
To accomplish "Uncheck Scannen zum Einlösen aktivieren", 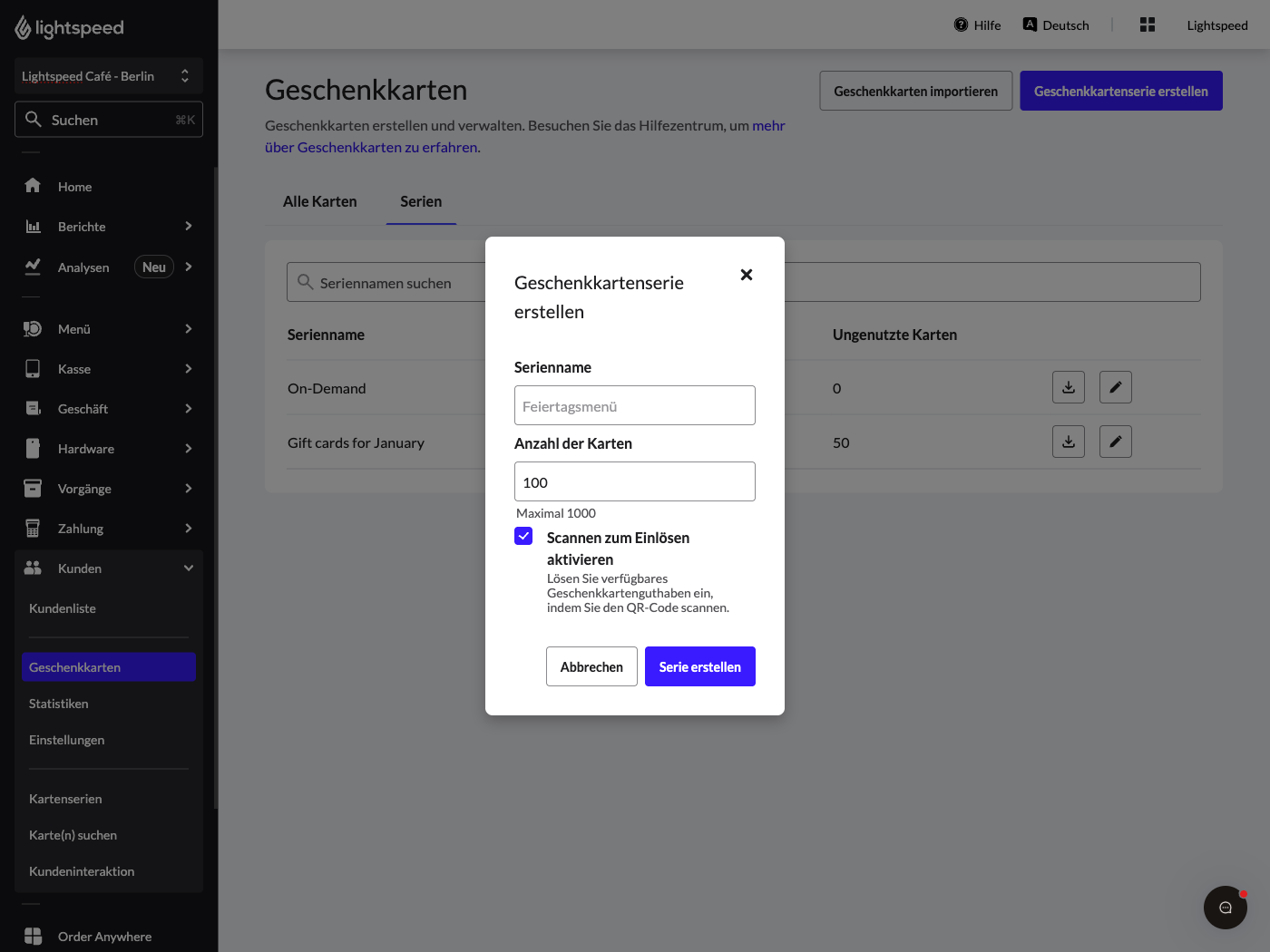I will pyautogui.click(x=523, y=536).
